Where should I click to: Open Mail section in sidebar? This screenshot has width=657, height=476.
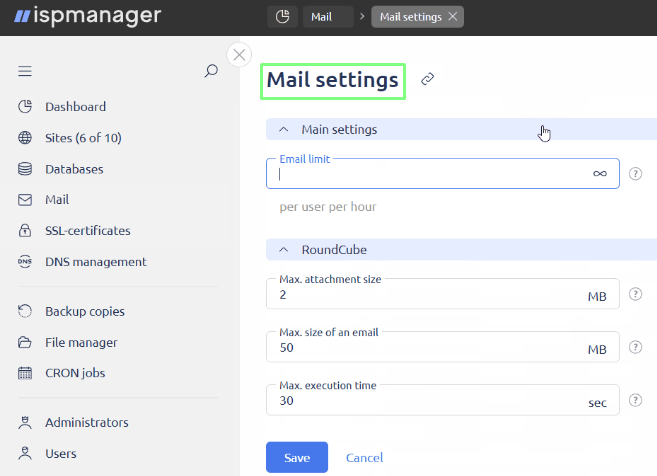pos(57,199)
